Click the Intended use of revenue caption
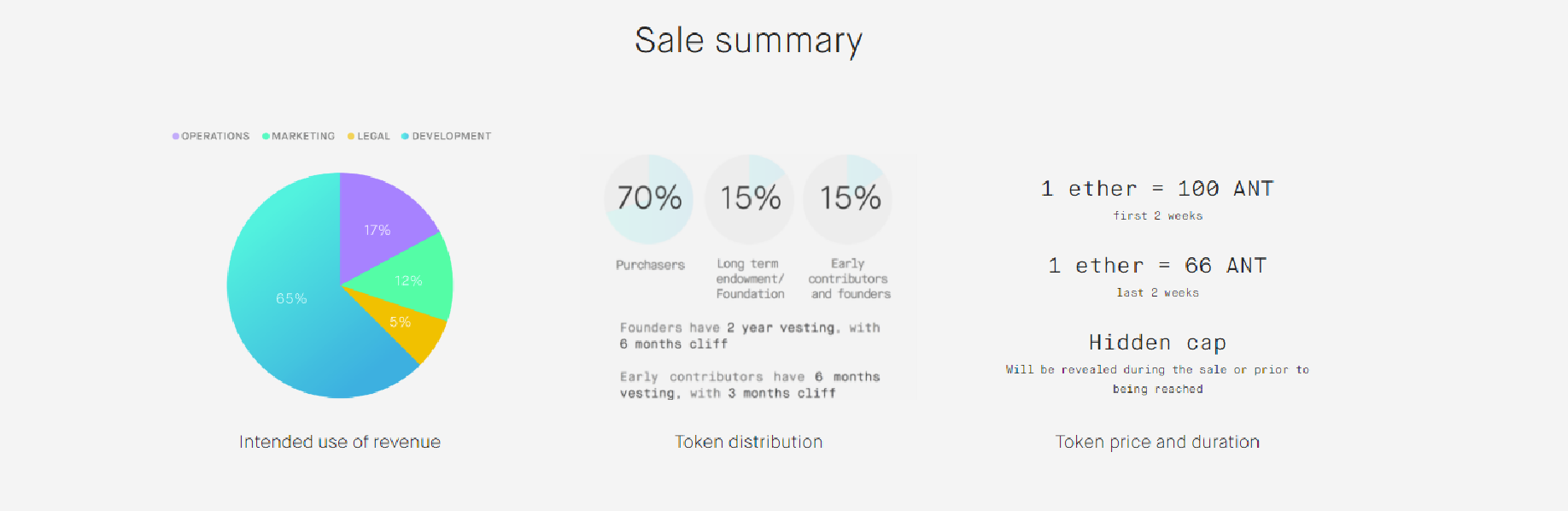The height and width of the screenshot is (511, 1568). pos(340,442)
